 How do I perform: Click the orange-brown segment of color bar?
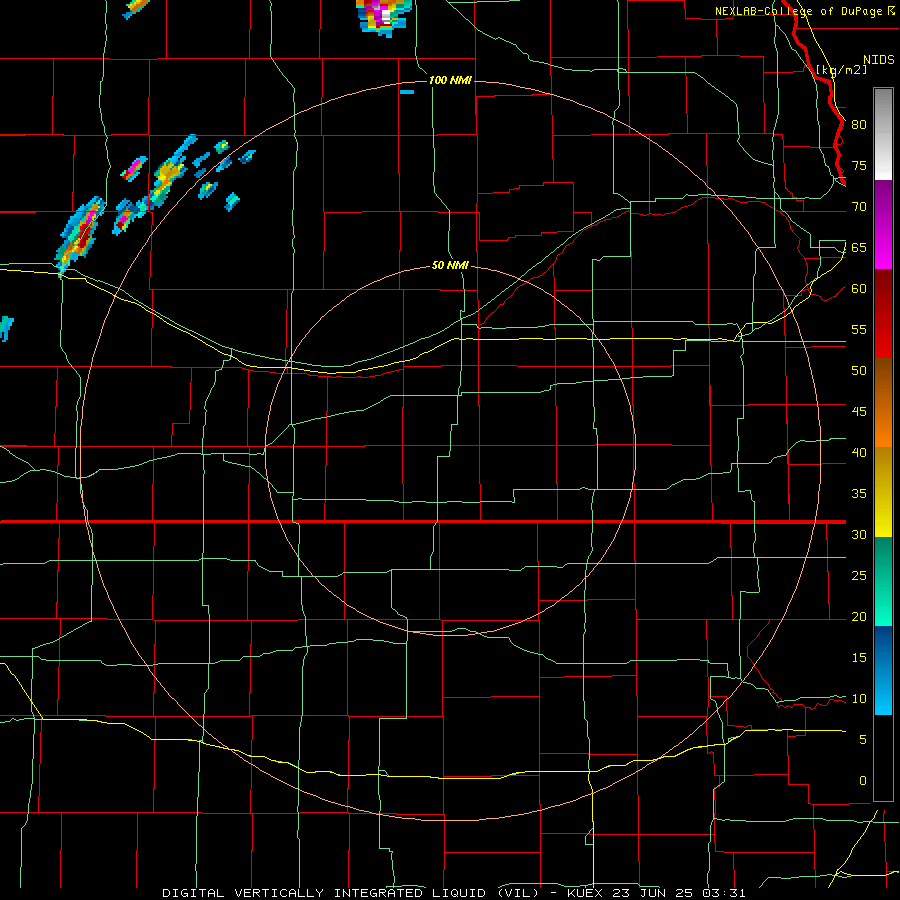883,402
